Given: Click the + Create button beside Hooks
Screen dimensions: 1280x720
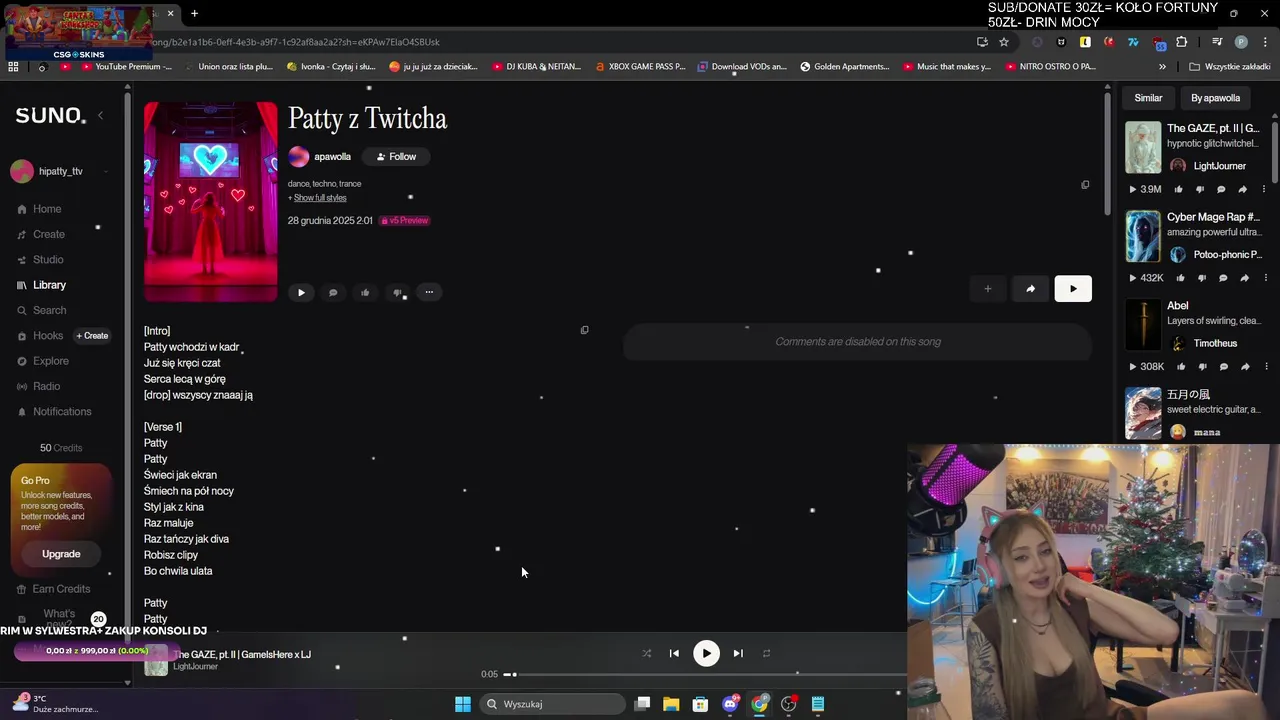Looking at the screenshot, I should [92, 336].
